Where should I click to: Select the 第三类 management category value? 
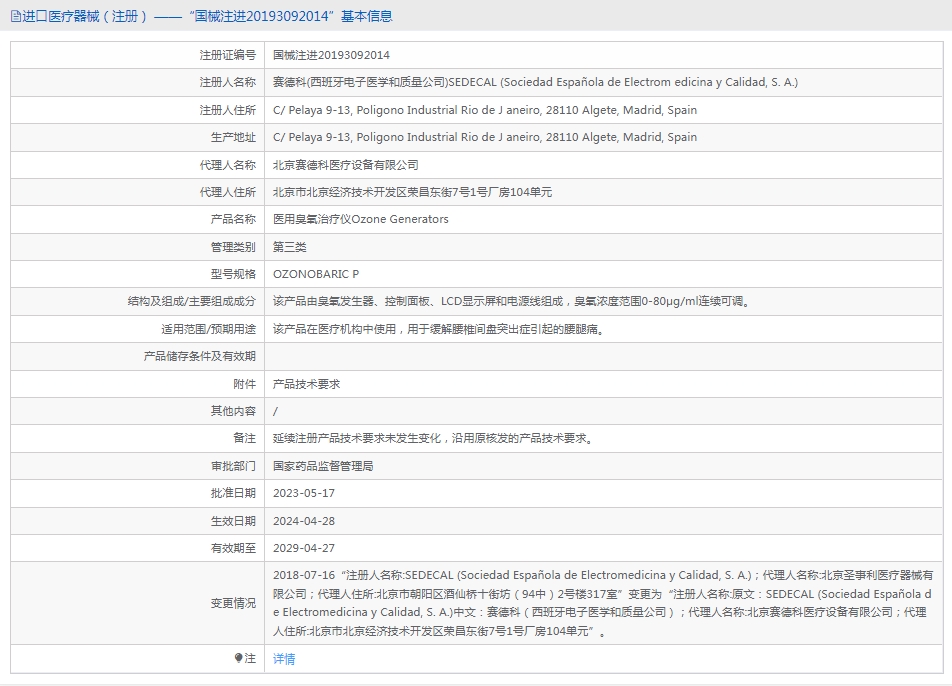pyautogui.click(x=290, y=247)
